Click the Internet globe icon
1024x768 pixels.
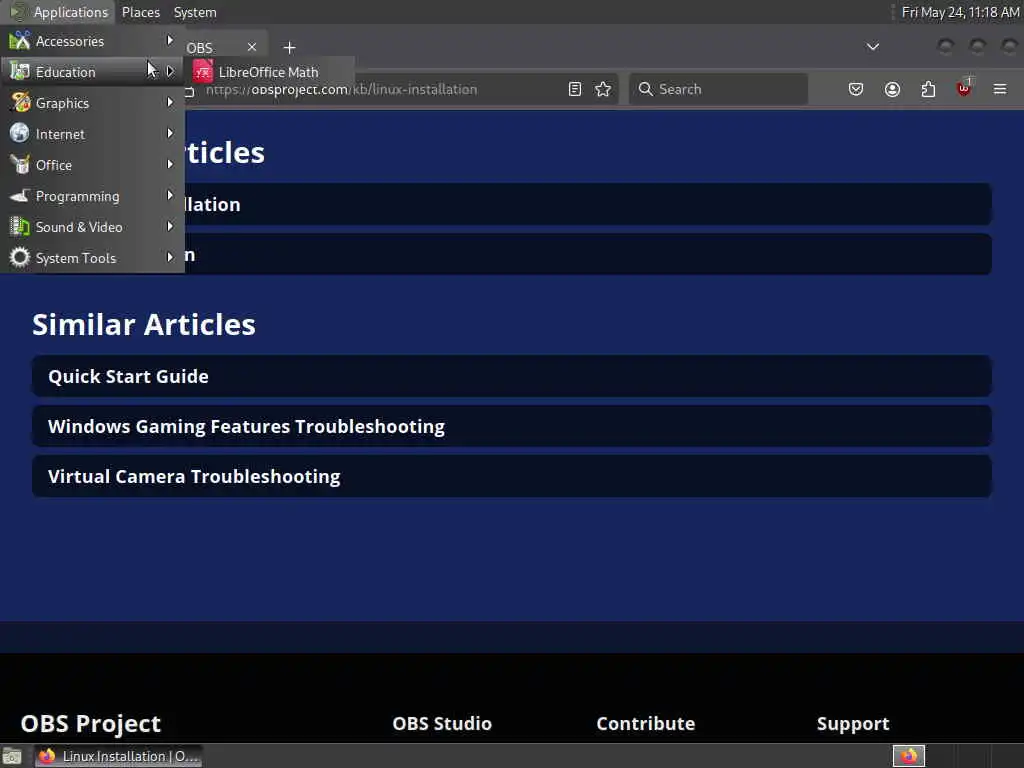click(x=20, y=133)
